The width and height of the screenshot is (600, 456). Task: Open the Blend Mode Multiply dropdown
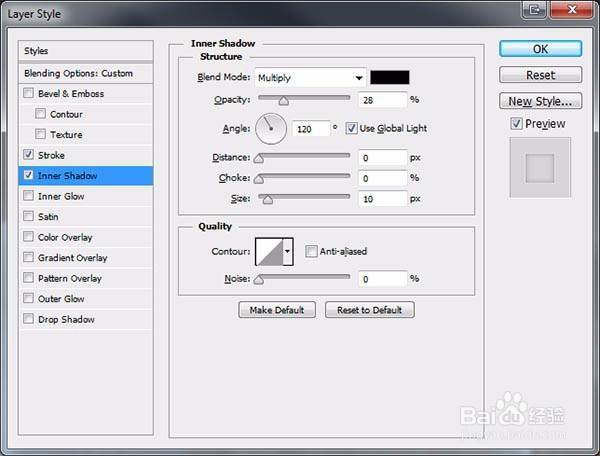coord(310,78)
